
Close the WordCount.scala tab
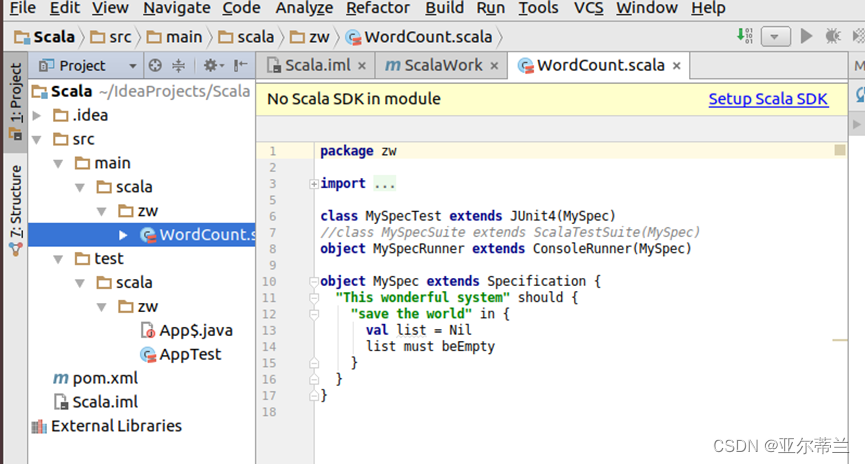pyautogui.click(x=677, y=66)
